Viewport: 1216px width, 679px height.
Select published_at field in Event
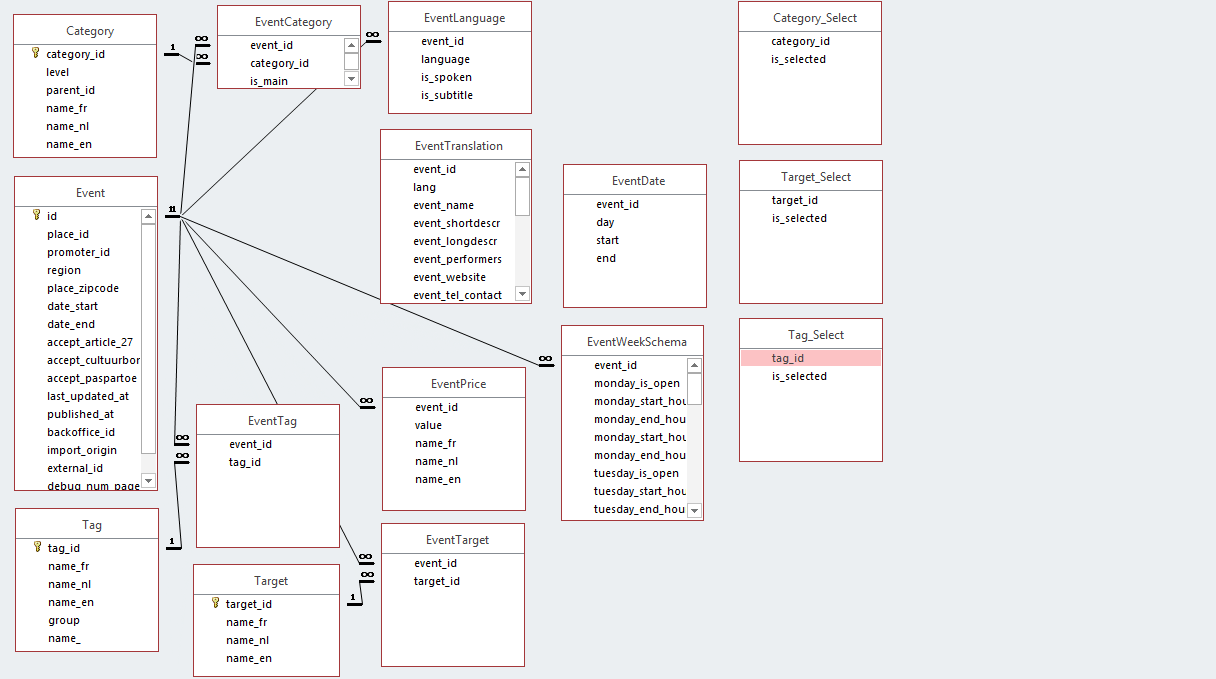(x=79, y=414)
